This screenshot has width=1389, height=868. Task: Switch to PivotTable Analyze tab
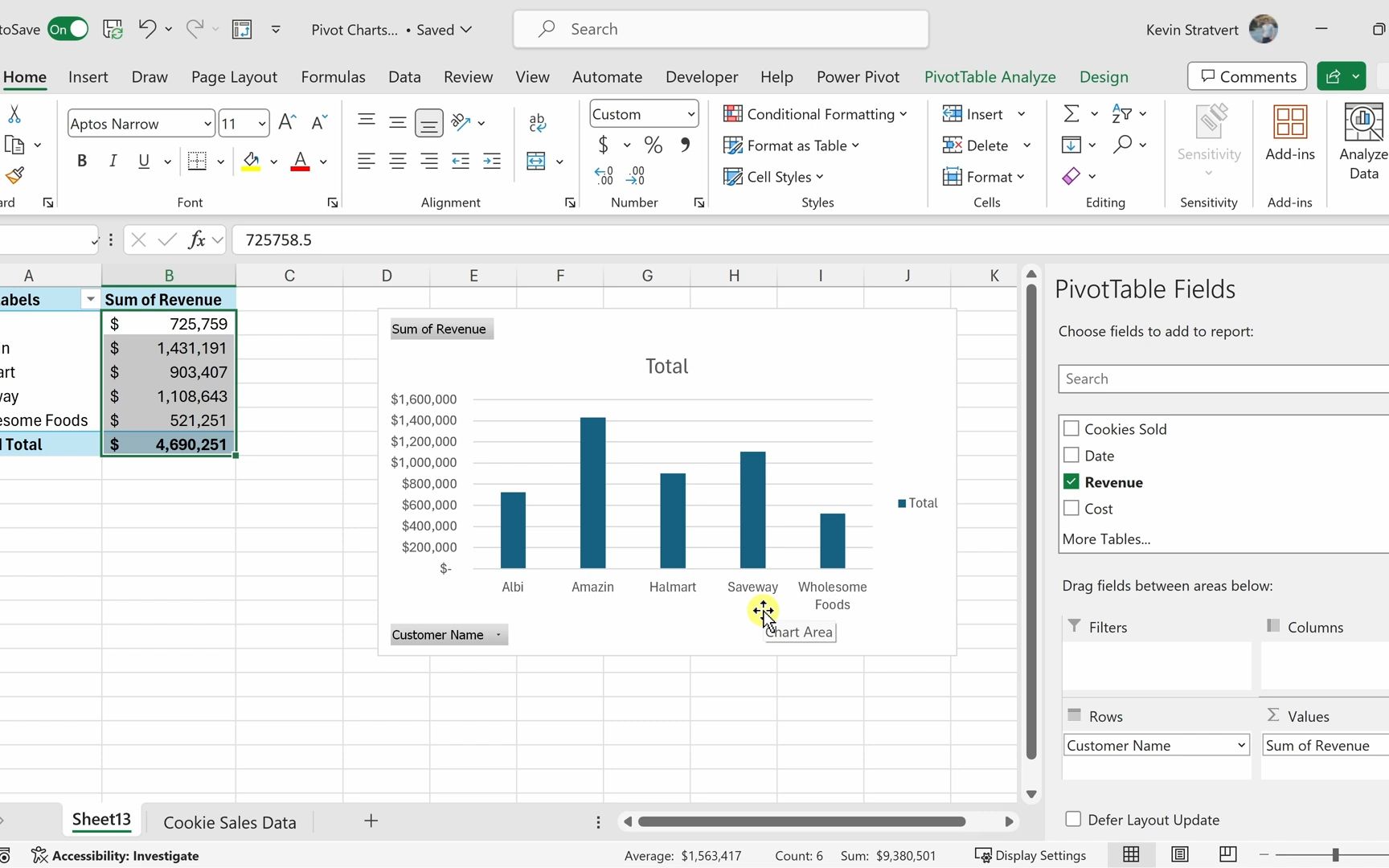990,77
